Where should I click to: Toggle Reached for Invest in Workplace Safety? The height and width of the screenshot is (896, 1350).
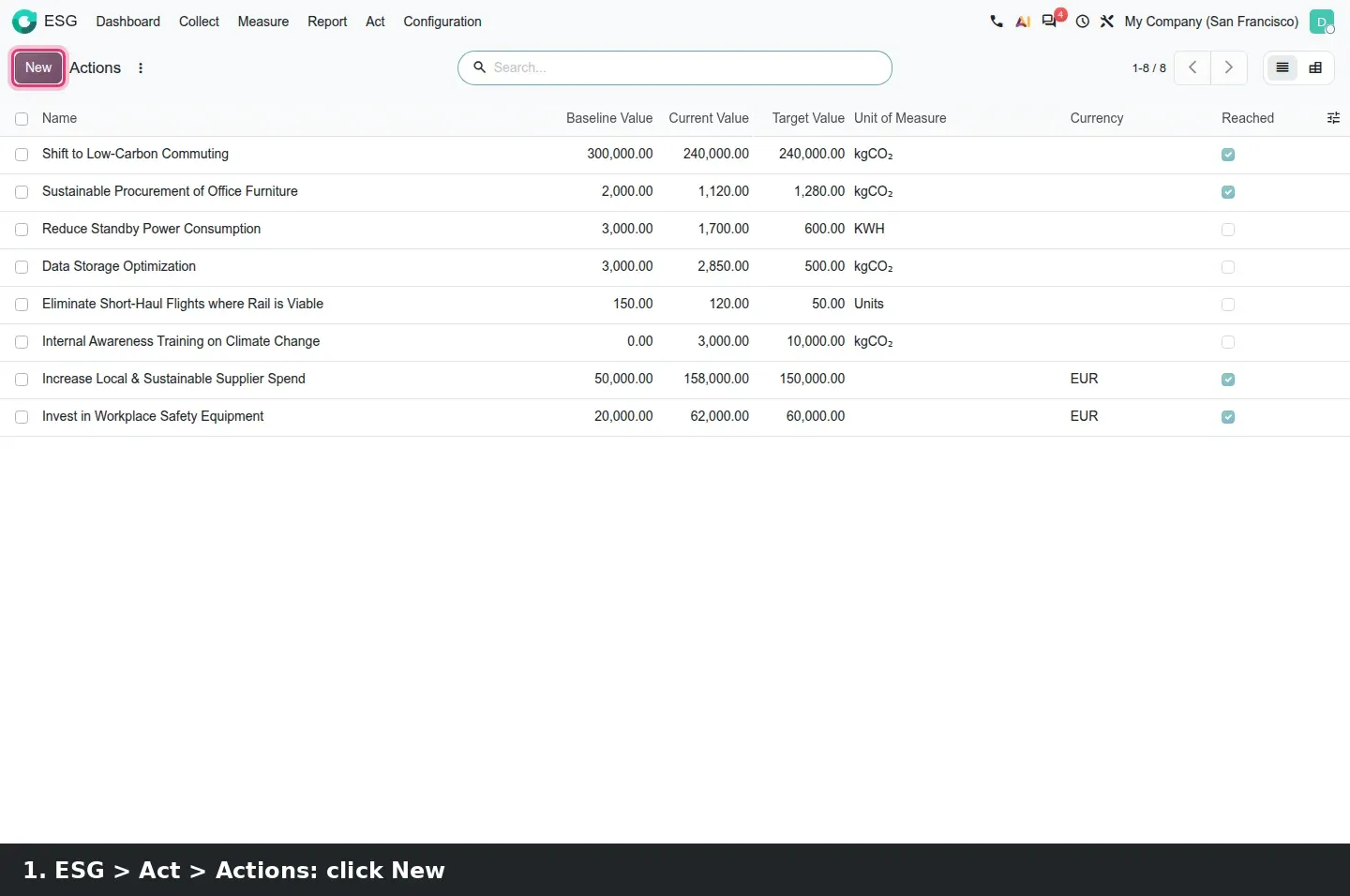pyautogui.click(x=1228, y=417)
